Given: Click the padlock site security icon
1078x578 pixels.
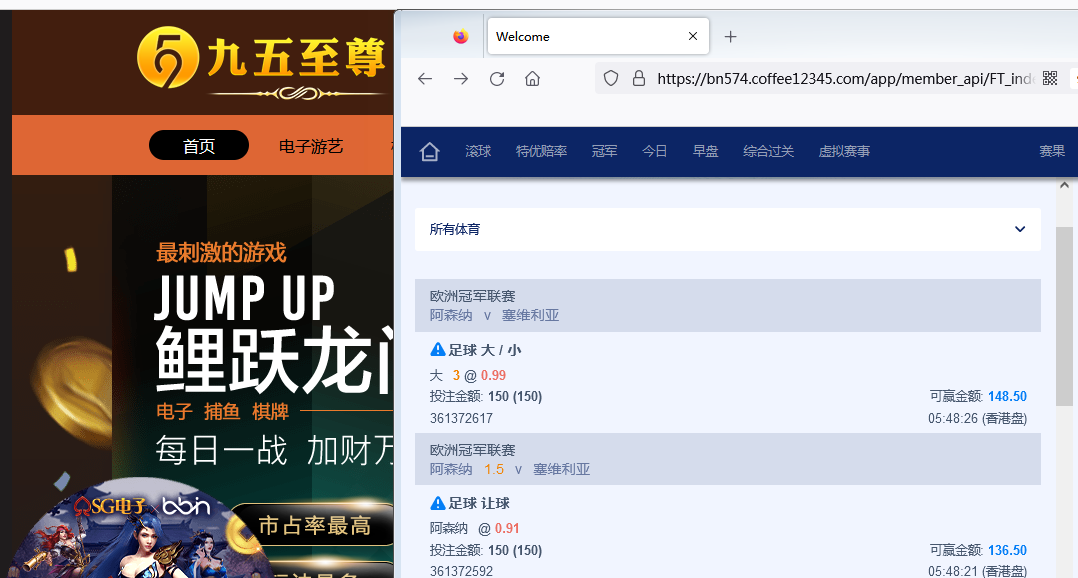Looking at the screenshot, I should [639, 79].
